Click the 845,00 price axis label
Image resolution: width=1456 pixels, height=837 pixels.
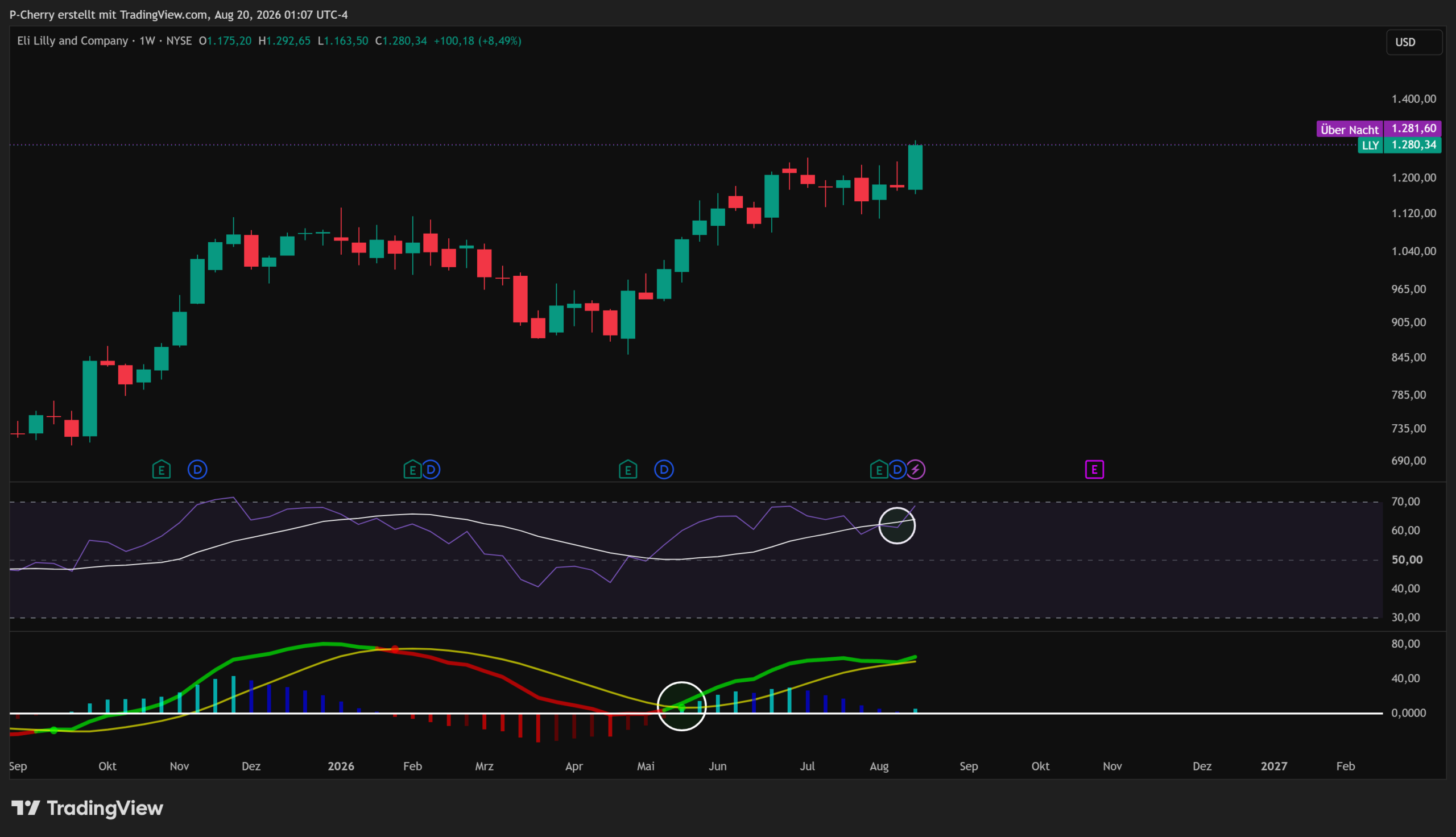click(x=1409, y=358)
